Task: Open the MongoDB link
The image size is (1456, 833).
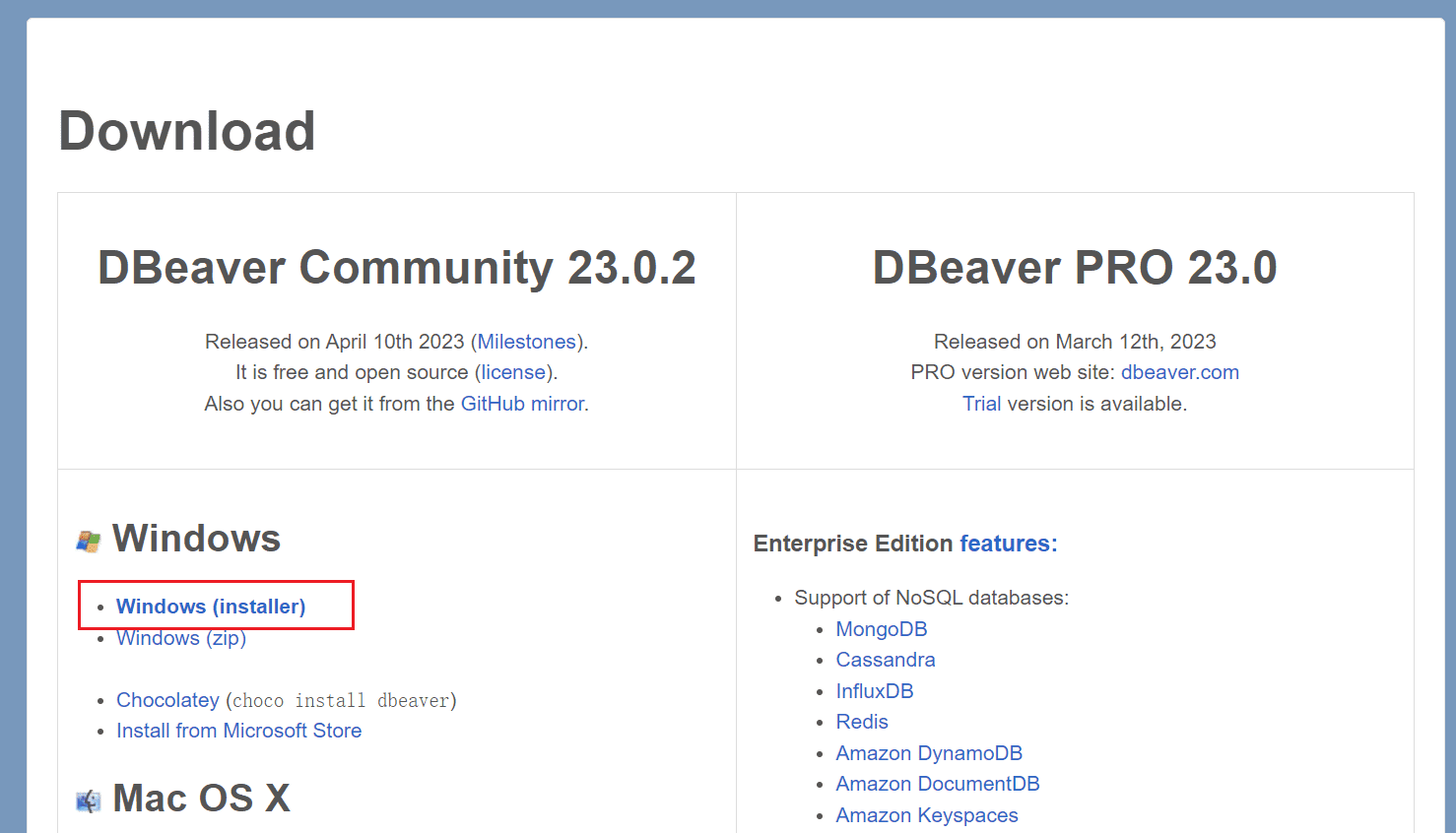Action: 882,629
